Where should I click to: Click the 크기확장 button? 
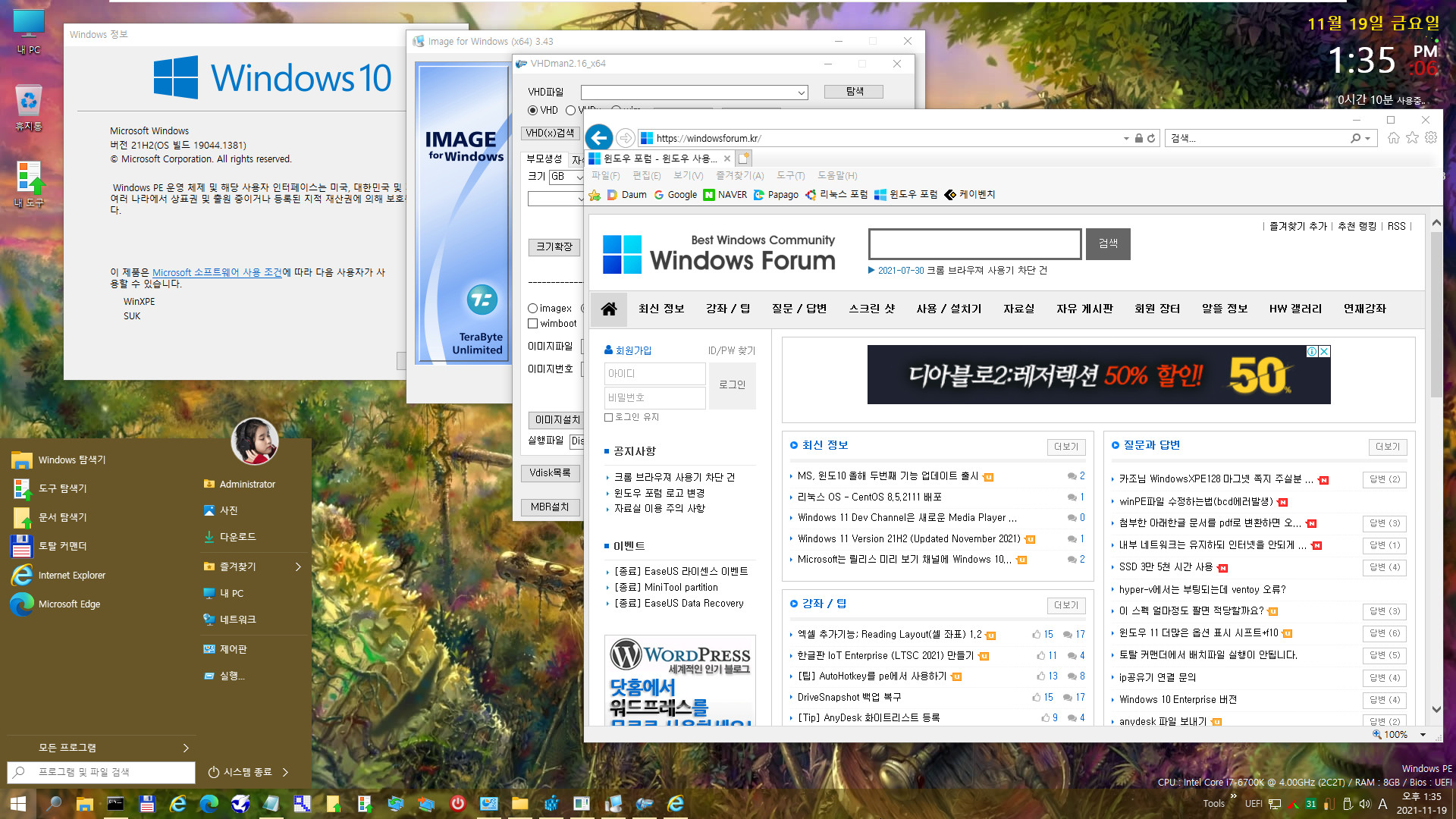coord(554,247)
